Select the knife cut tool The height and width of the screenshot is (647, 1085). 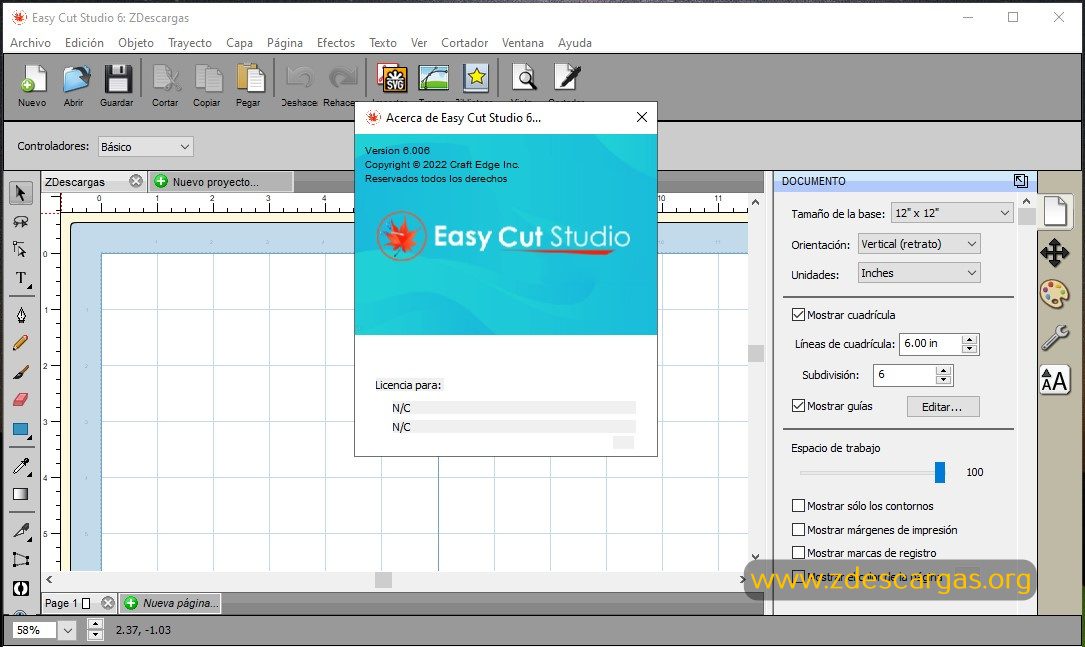click(21, 531)
